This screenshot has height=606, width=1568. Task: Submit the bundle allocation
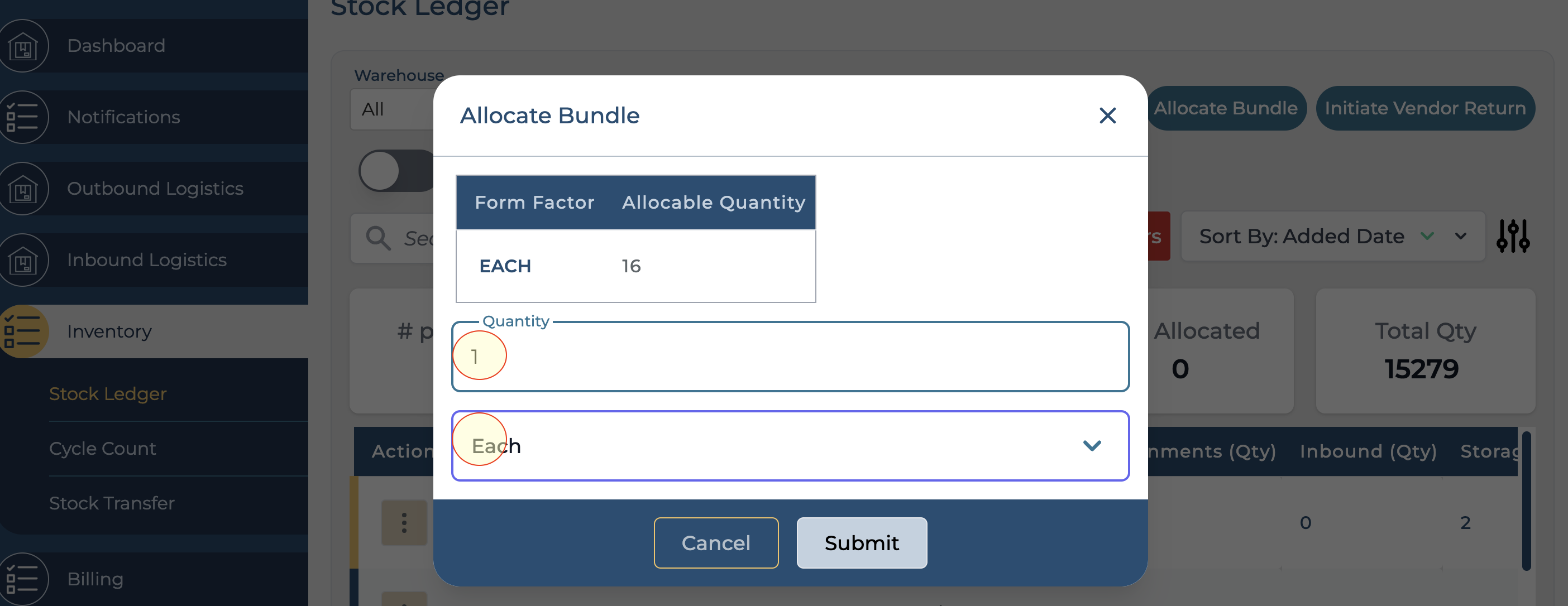tap(861, 543)
